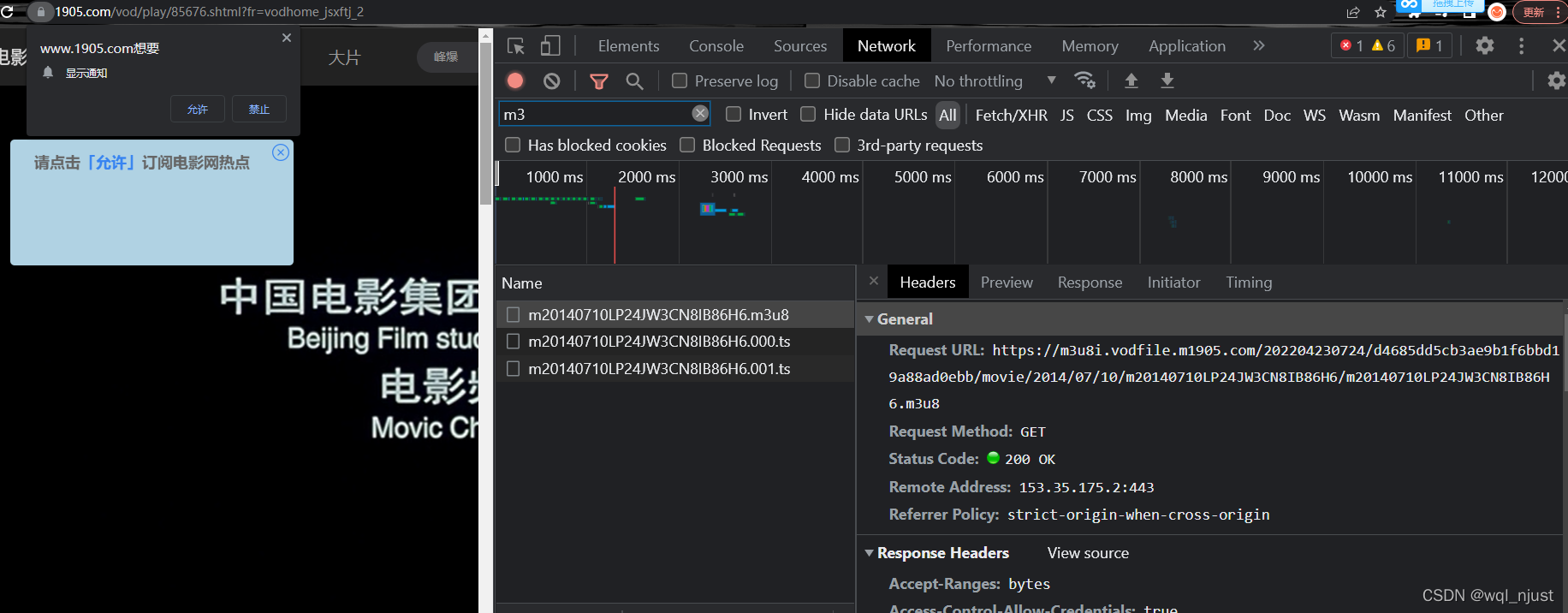
Task: Clear the m3 filter text
Action: [700, 113]
